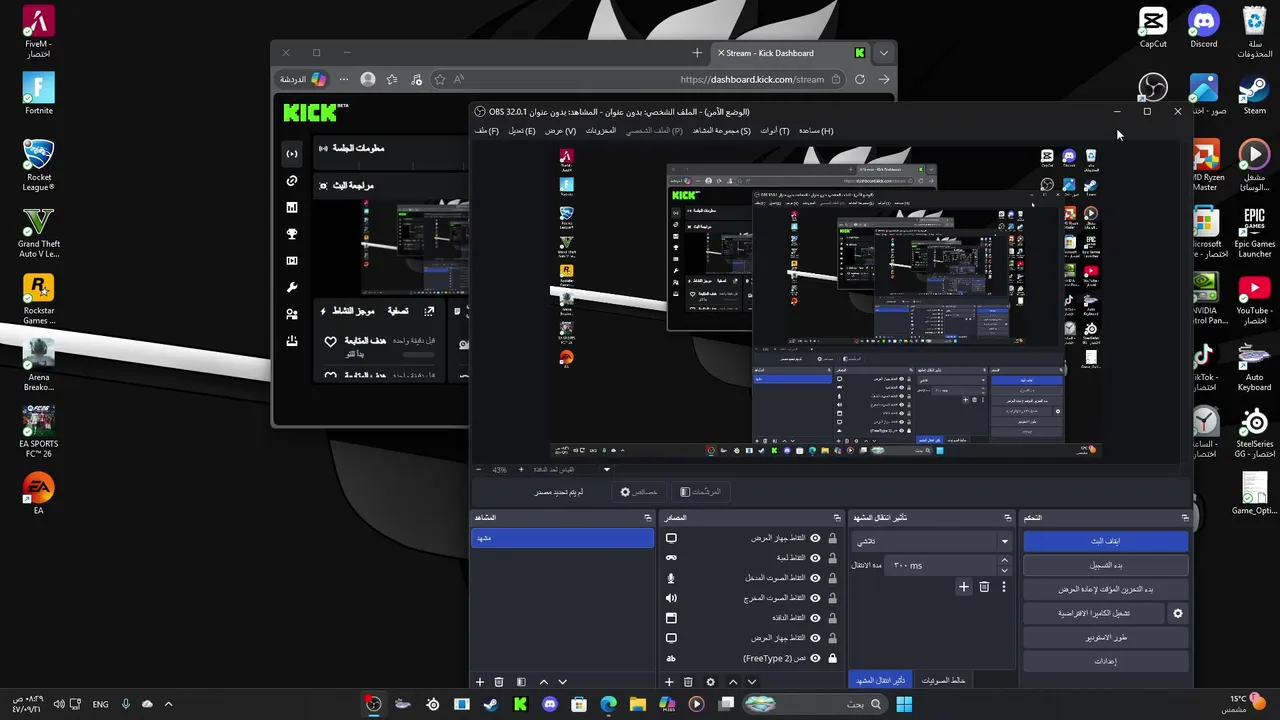This screenshot has height=720, width=1280.
Task: Select the مشهد scene in scenes list
Action: [562, 538]
